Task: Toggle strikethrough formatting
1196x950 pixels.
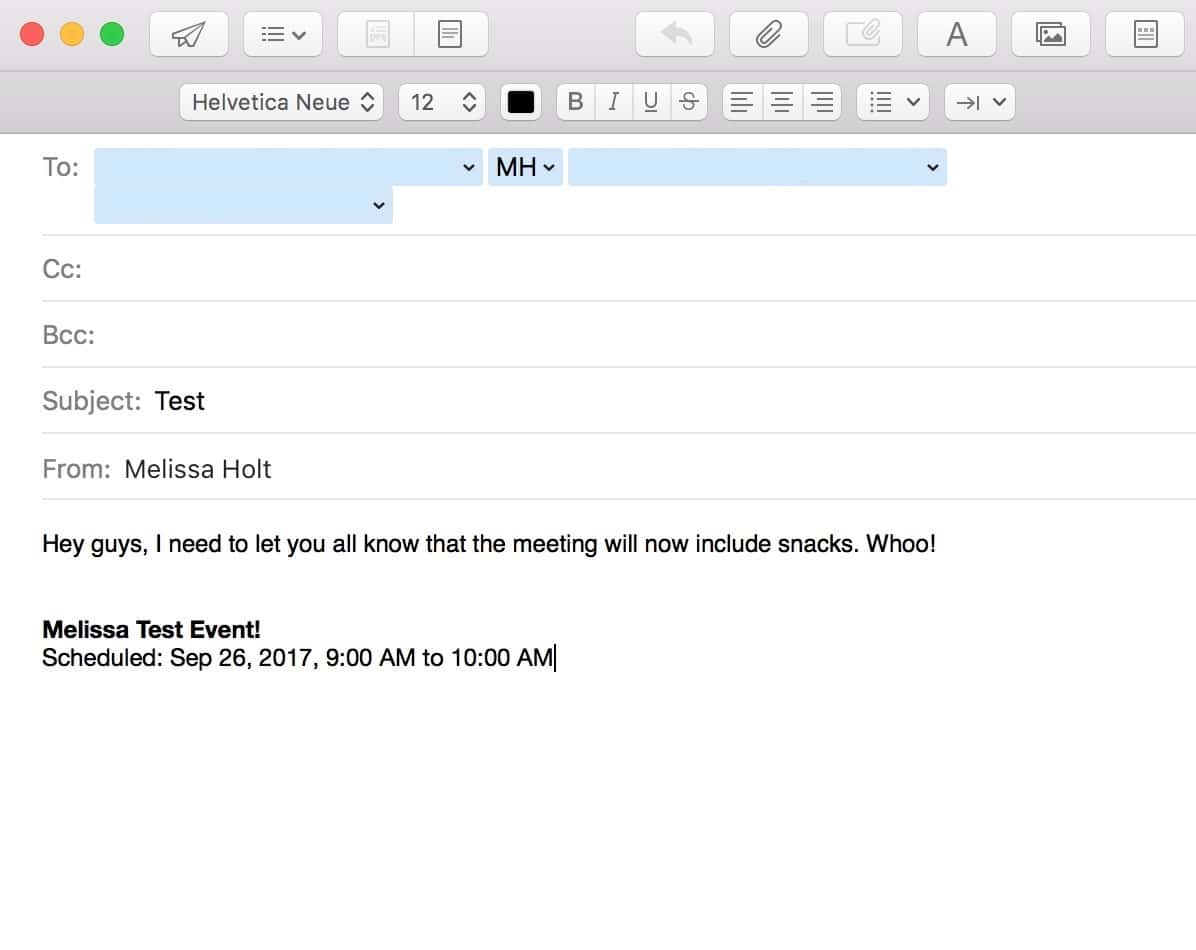Action: click(x=688, y=102)
